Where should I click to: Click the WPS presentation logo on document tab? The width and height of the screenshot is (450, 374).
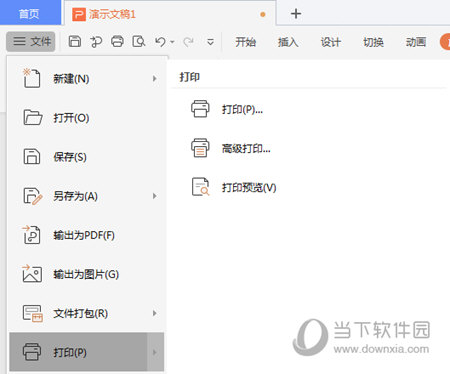tap(79, 14)
